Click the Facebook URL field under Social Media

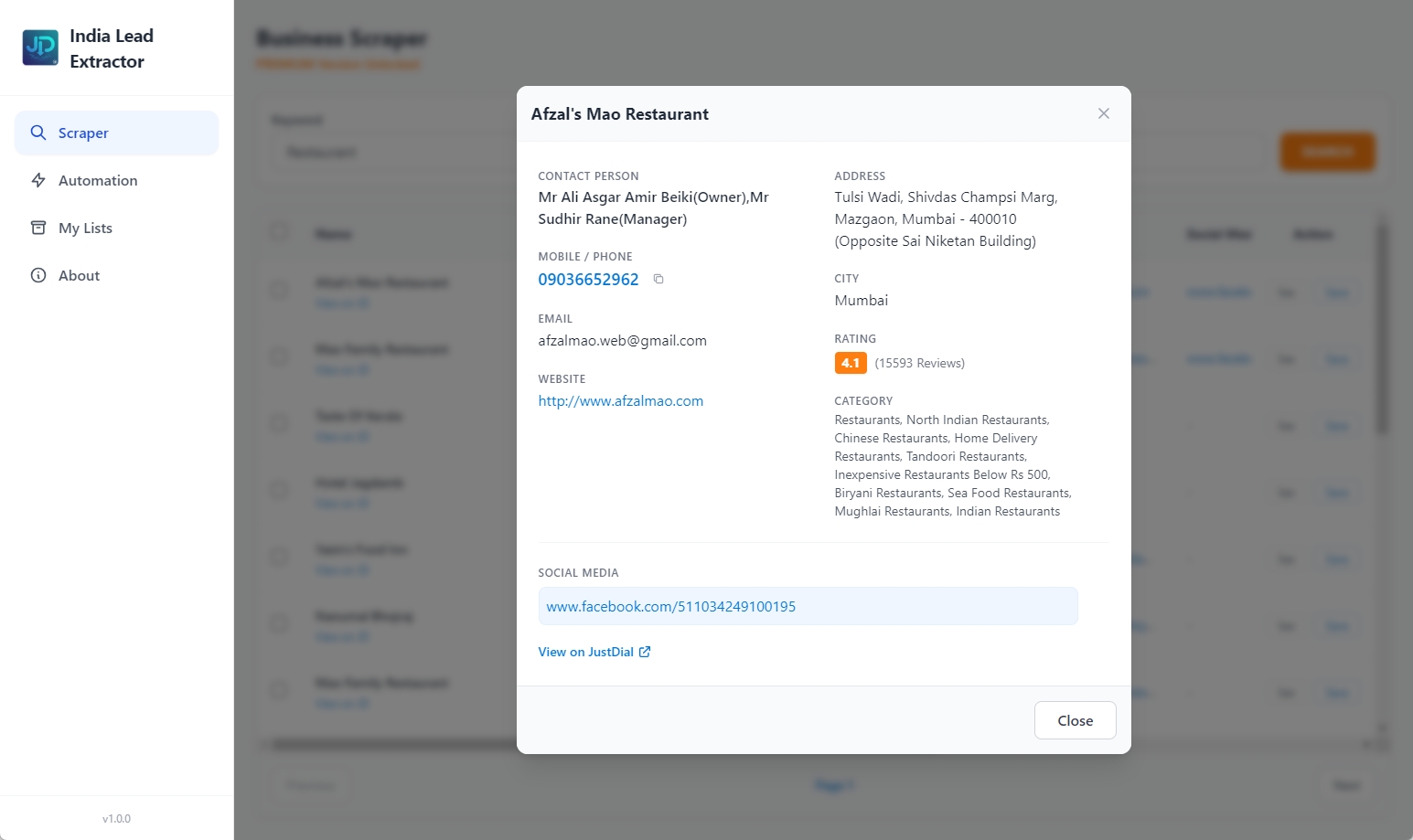pyautogui.click(x=808, y=606)
